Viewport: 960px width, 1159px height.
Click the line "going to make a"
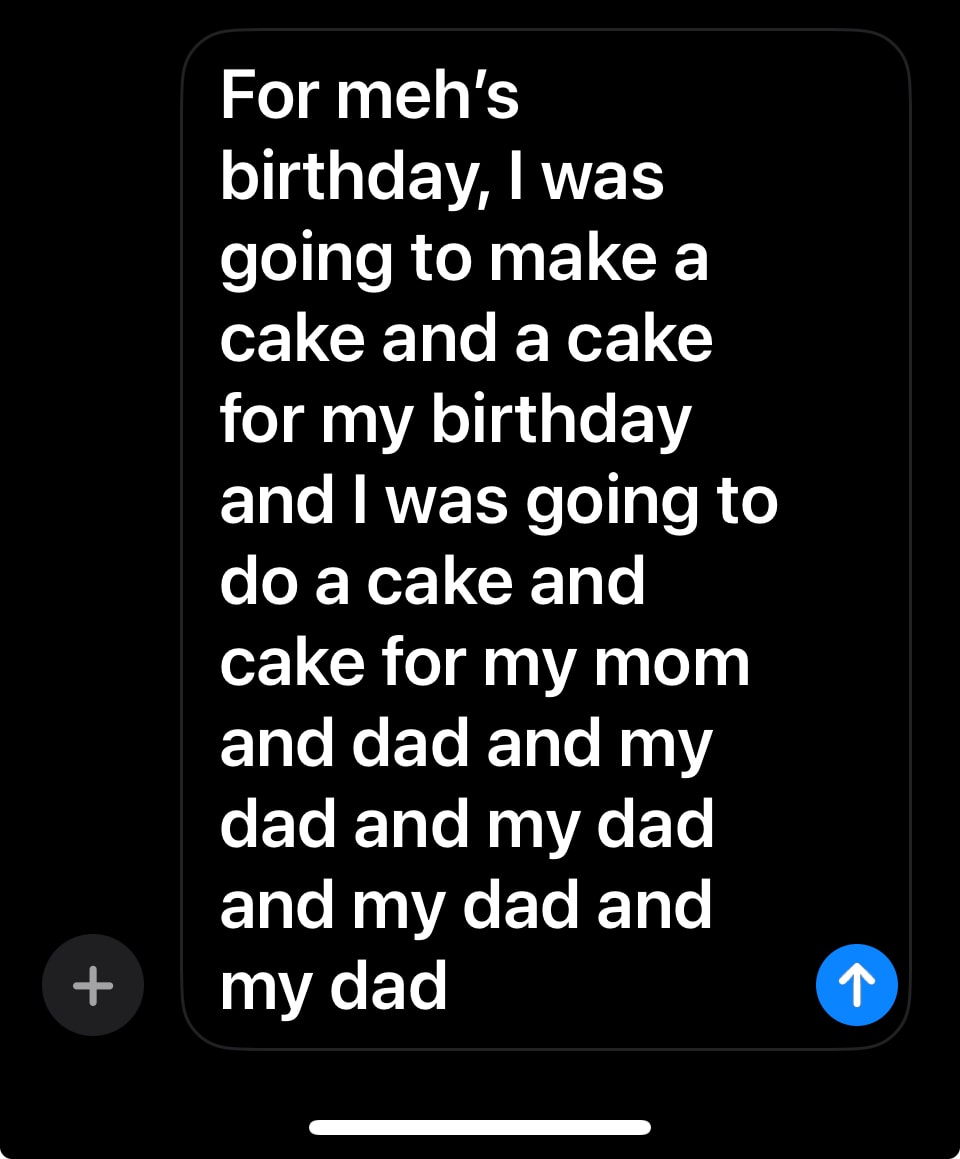point(464,258)
